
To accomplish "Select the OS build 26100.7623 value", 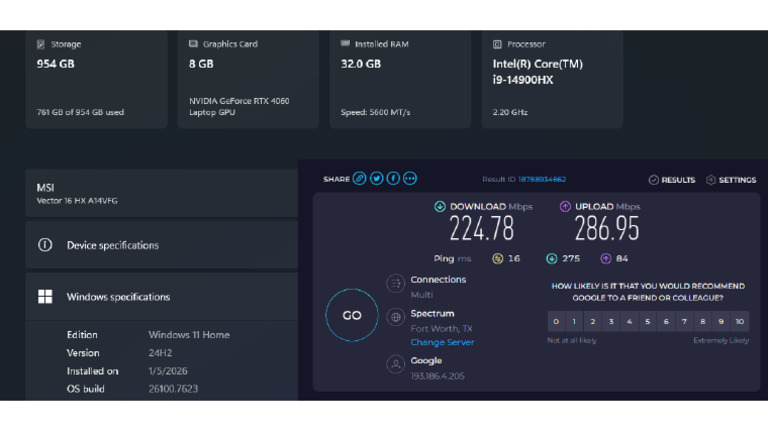I will click(173, 389).
